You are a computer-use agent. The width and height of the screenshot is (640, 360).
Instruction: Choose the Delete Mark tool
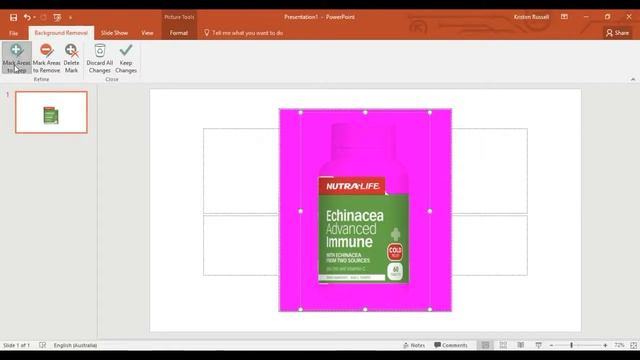point(71,58)
